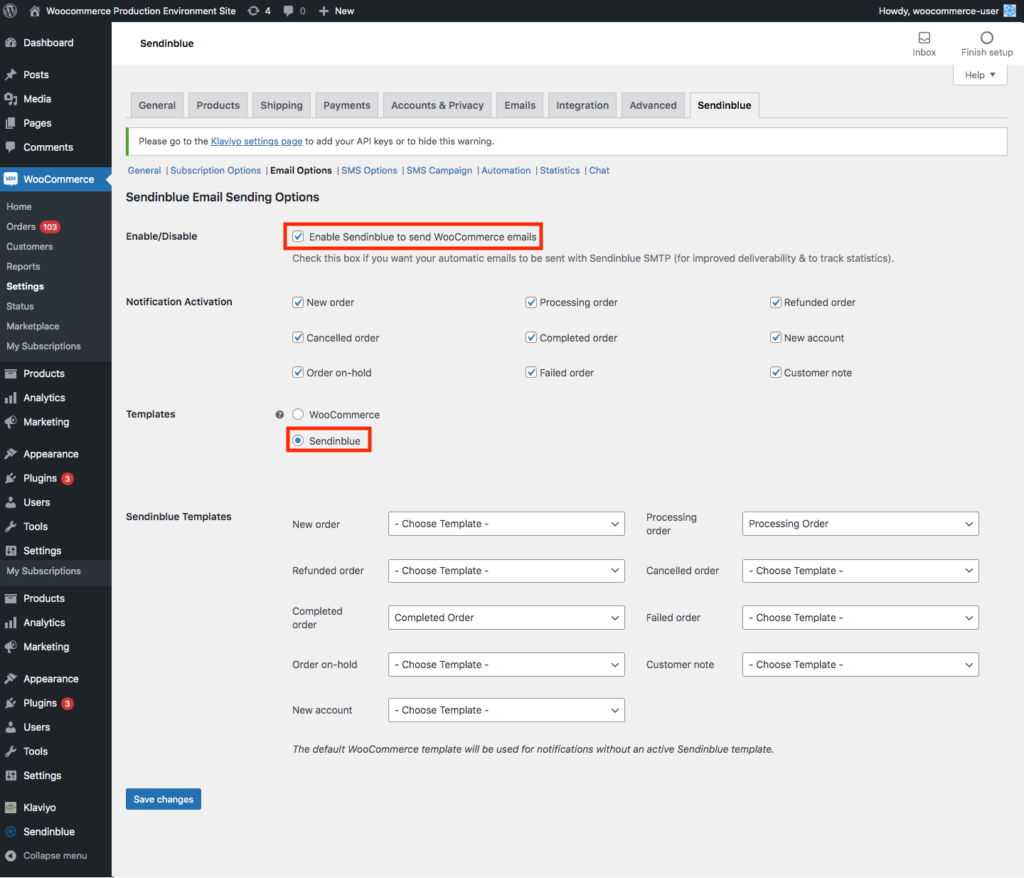Screen dimensions: 1024x878
Task: Uncheck the Processing order notification checkbox
Action: coord(531,302)
